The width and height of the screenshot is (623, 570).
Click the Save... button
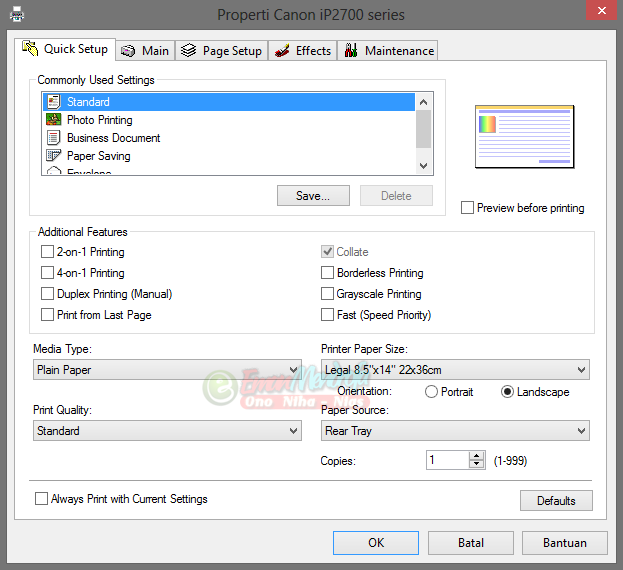[313, 195]
